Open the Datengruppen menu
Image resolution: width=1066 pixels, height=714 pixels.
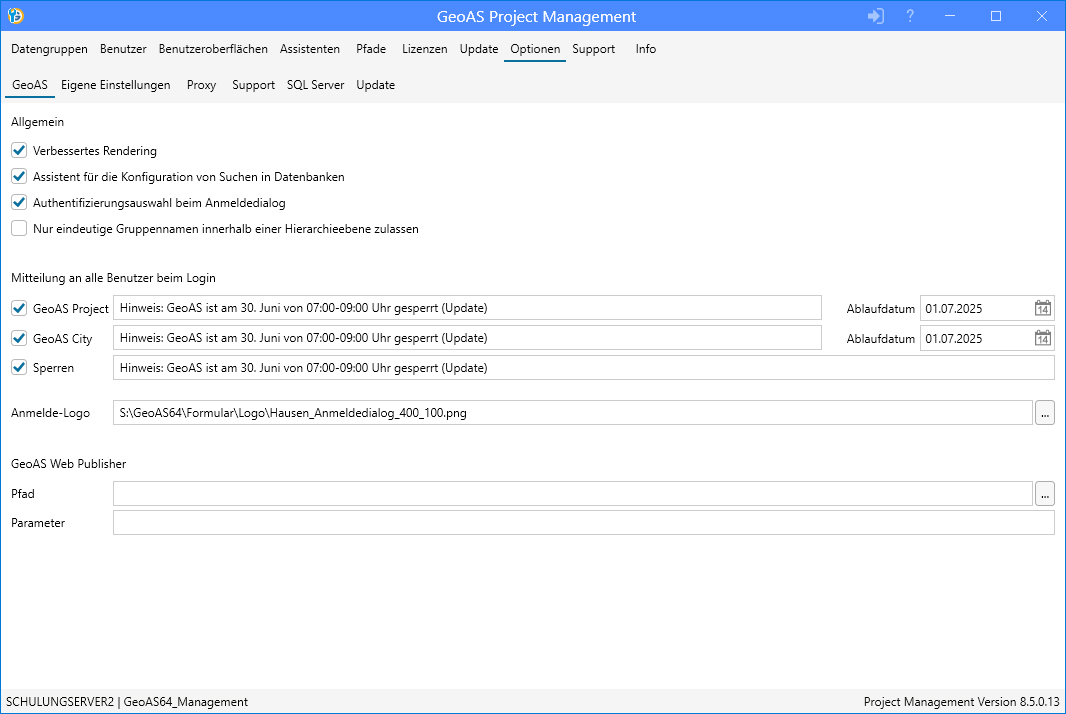click(49, 49)
